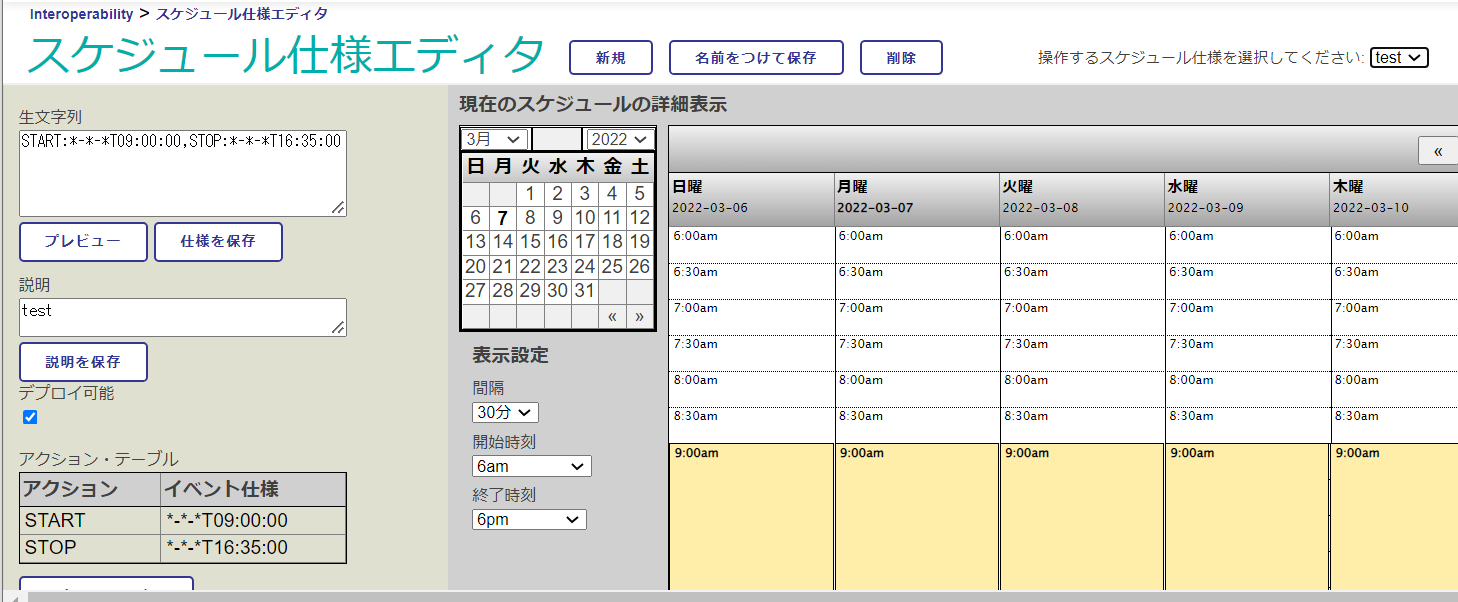Open the month dropdown showing 3月
1458x602 pixels.
click(x=495, y=139)
